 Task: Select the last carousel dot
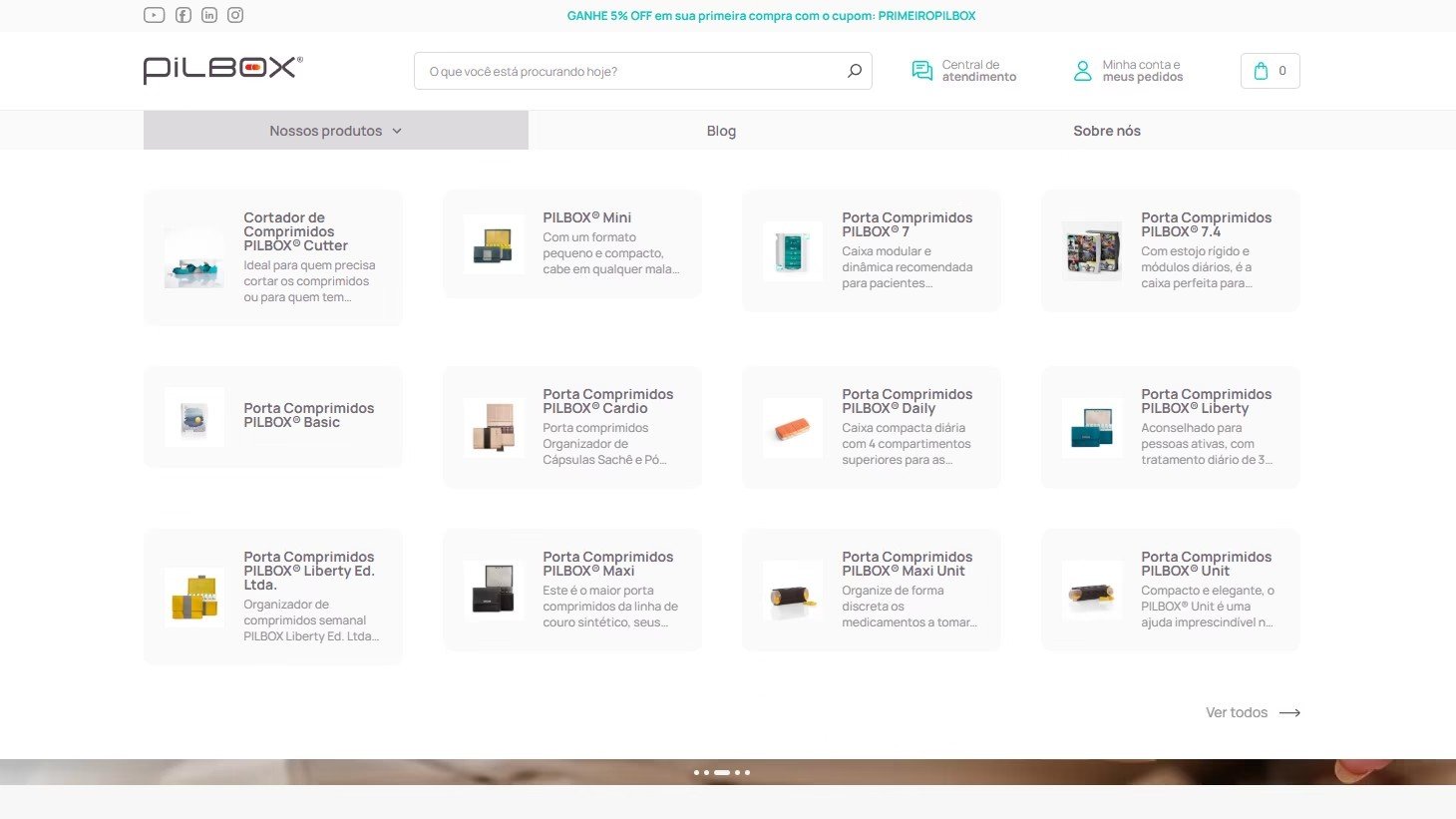pyautogui.click(x=747, y=772)
